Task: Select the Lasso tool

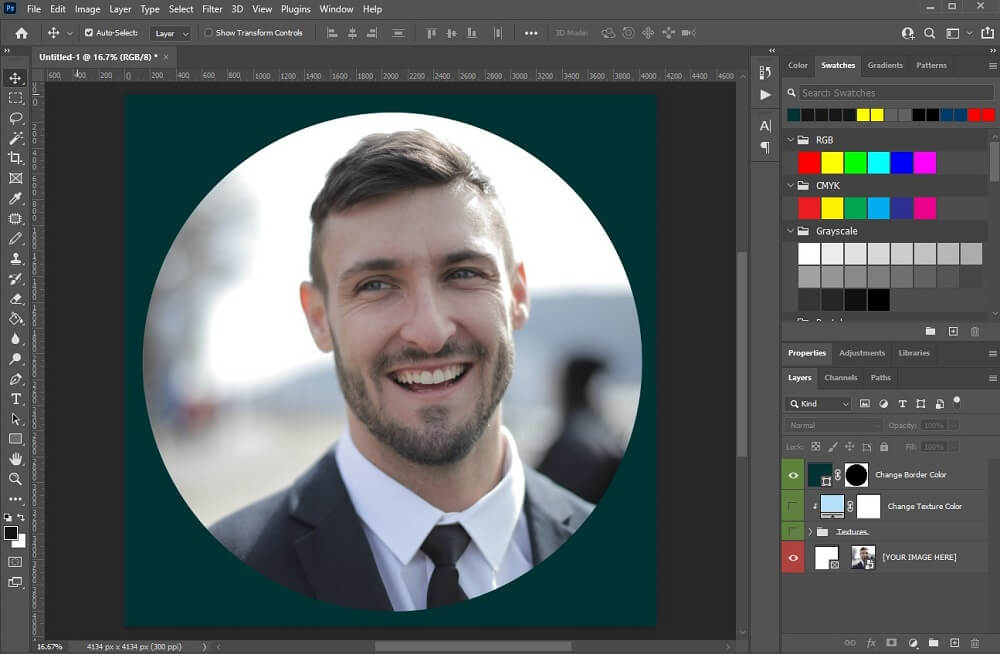Action: click(x=15, y=118)
